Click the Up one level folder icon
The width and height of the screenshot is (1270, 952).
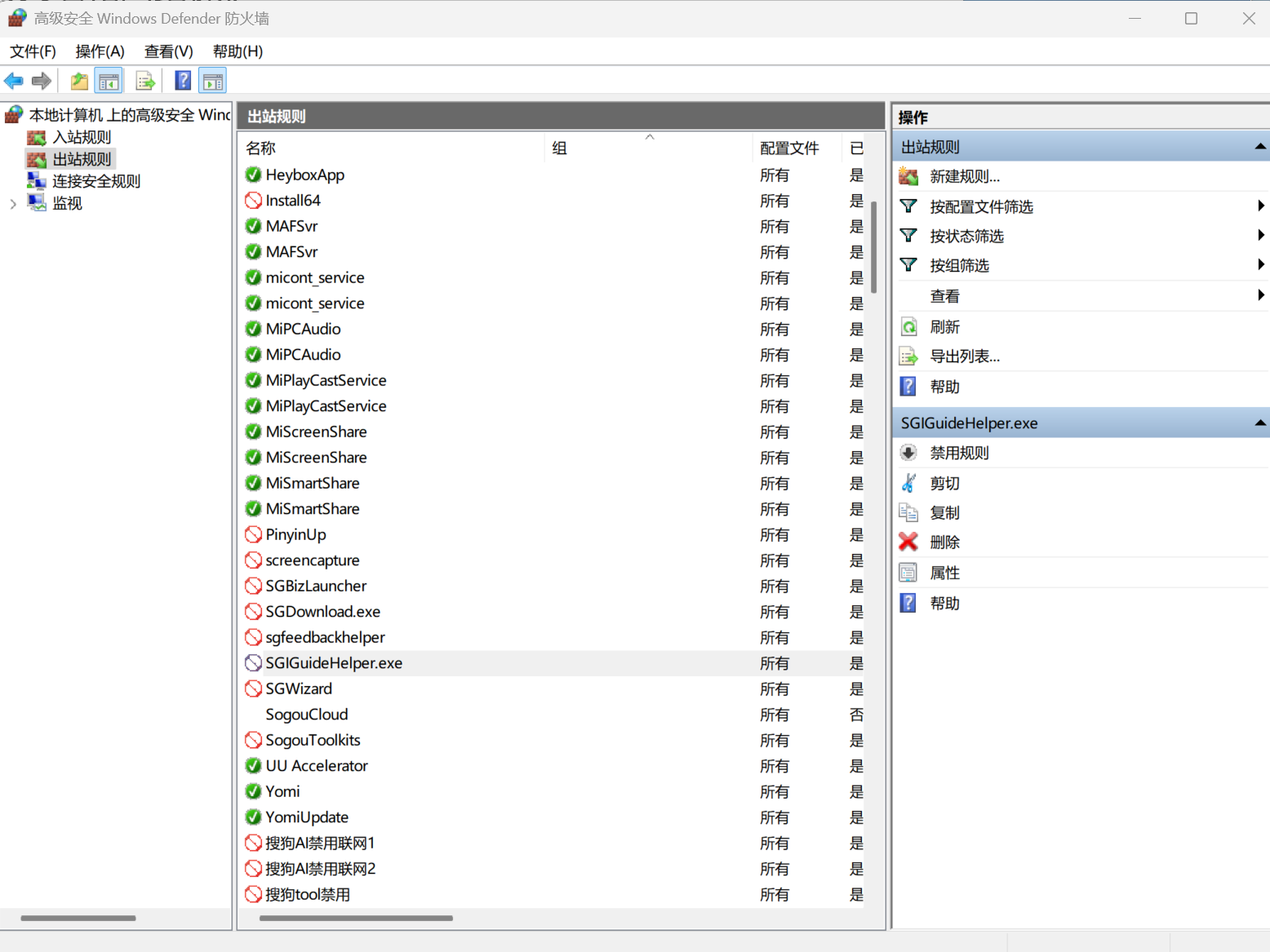[x=79, y=81]
